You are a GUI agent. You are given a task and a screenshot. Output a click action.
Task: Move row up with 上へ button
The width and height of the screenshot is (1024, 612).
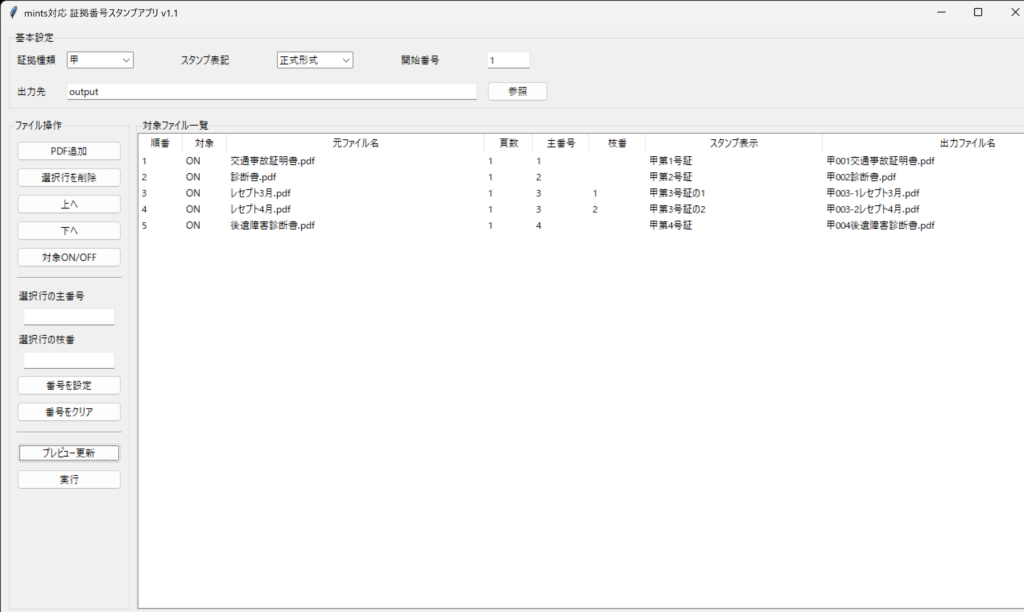[69, 204]
